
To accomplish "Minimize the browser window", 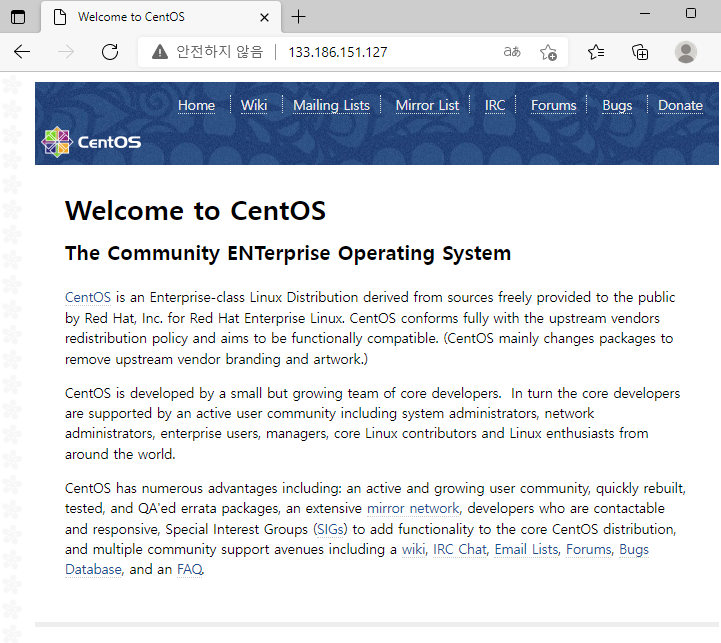I will (x=645, y=14).
